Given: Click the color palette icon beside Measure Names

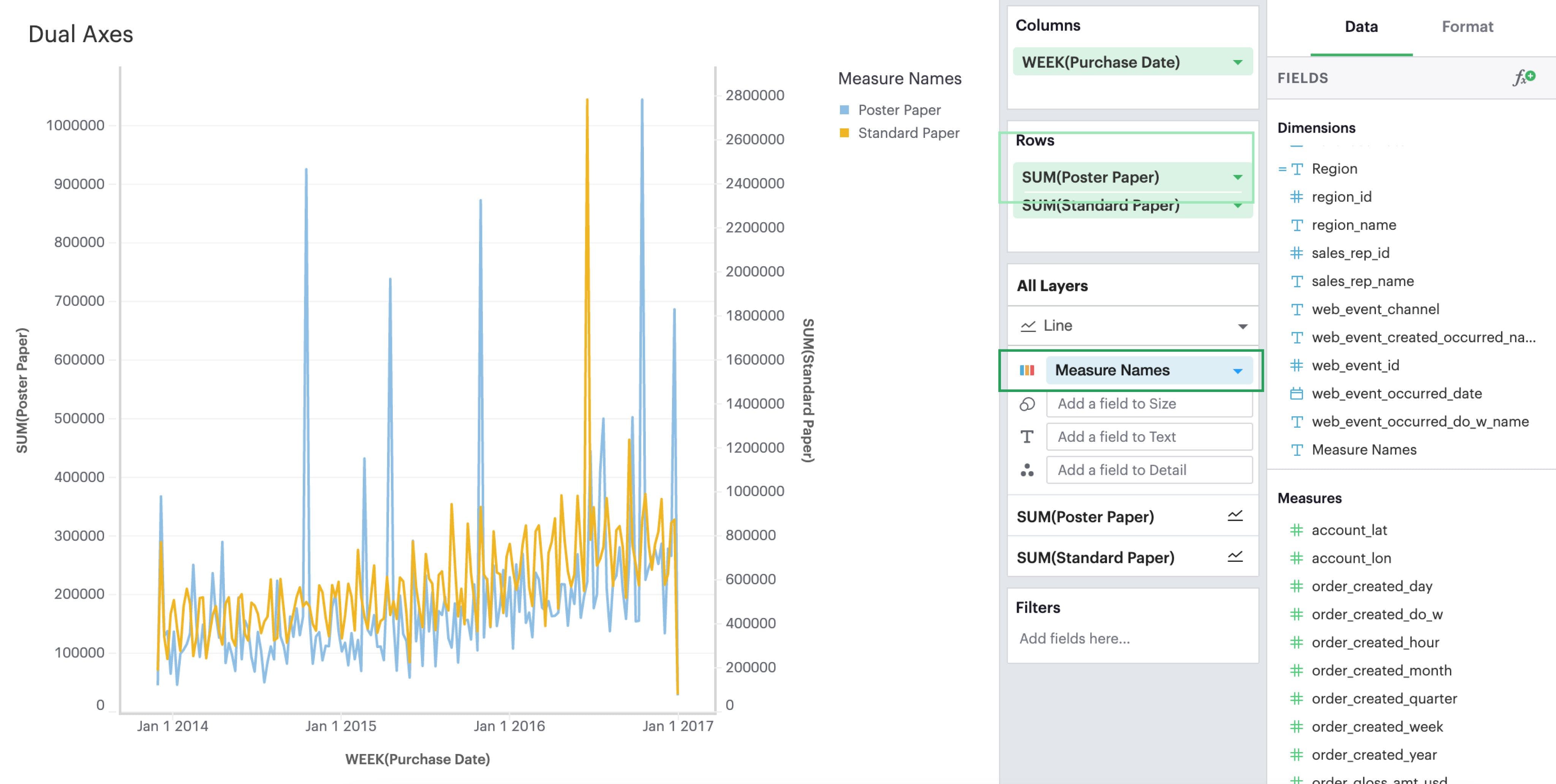Looking at the screenshot, I should coord(1027,370).
